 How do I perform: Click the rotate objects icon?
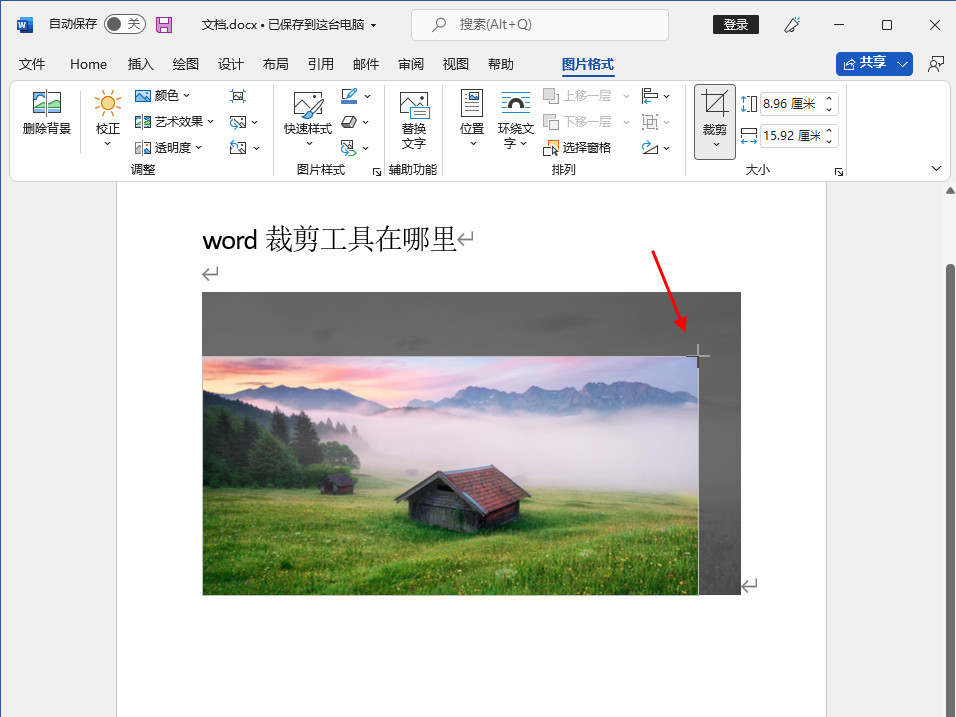pos(650,148)
